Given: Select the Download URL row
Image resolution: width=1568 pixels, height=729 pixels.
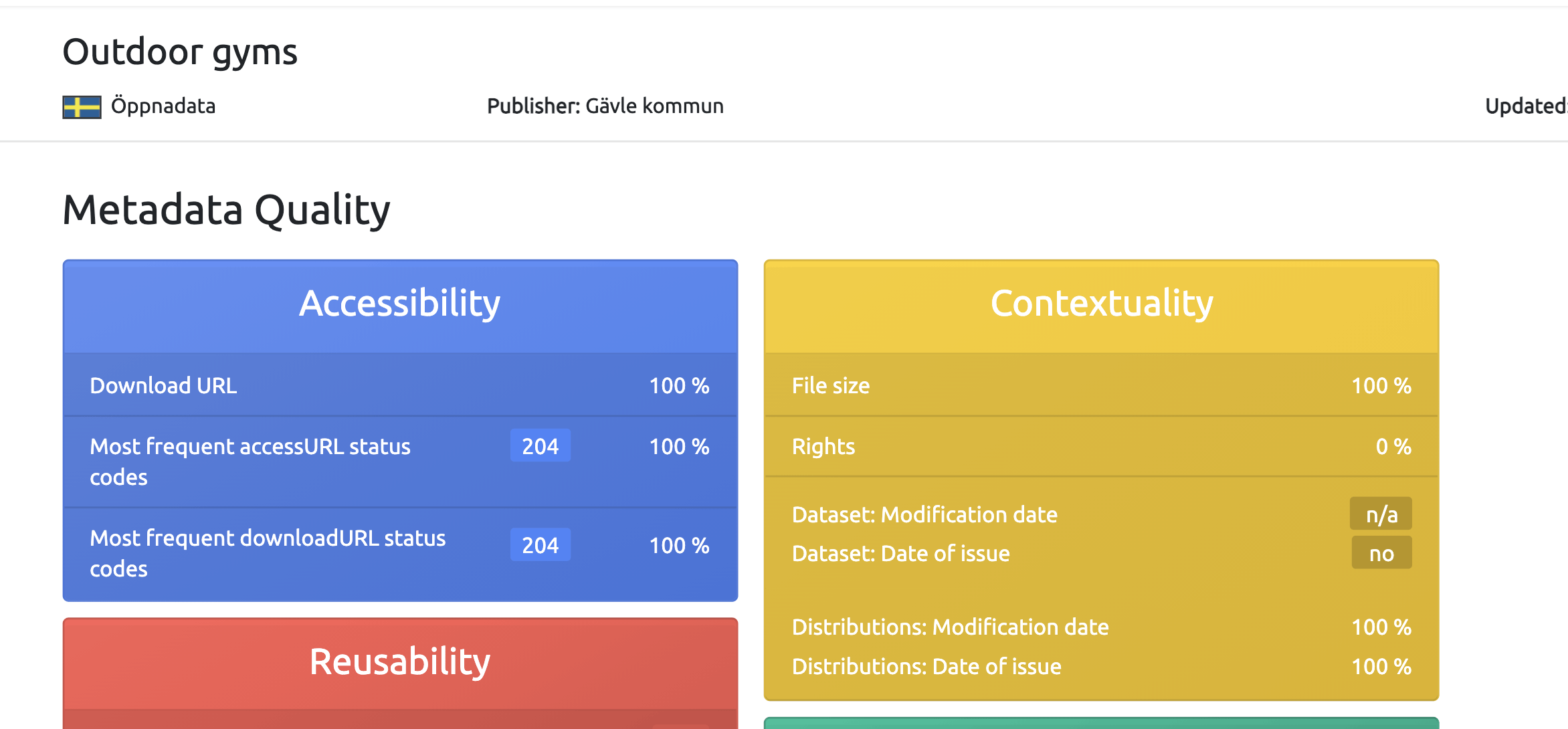Looking at the screenshot, I should coord(400,385).
